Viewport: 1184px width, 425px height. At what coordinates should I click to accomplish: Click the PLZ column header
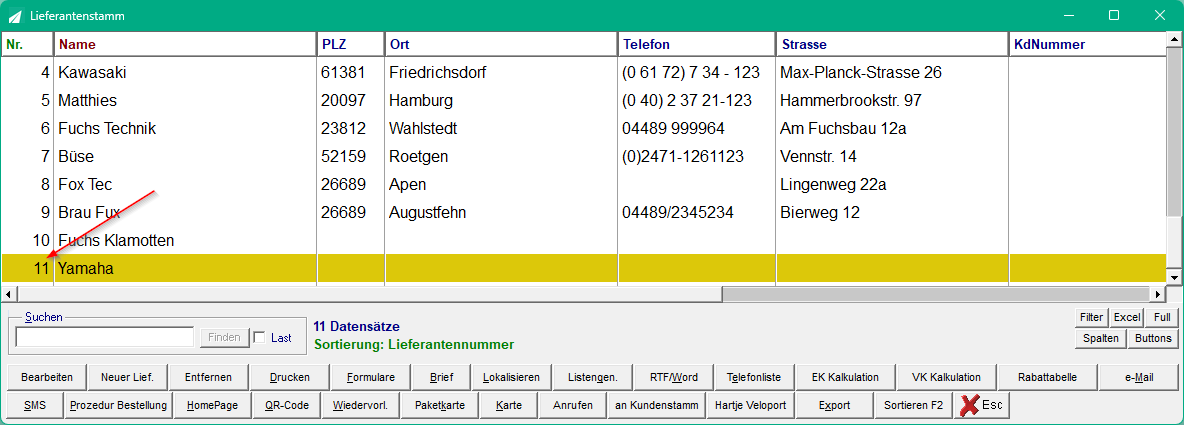coord(350,45)
